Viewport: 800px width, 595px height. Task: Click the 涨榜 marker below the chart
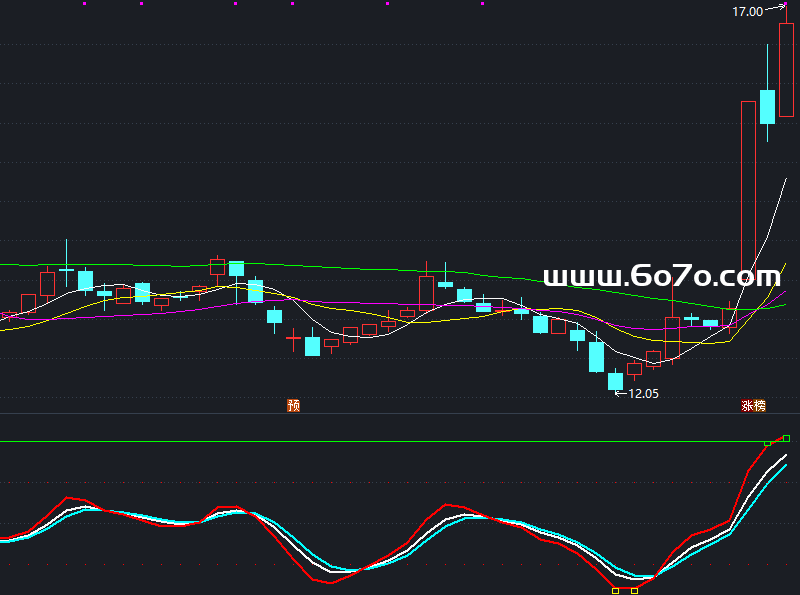click(x=753, y=406)
